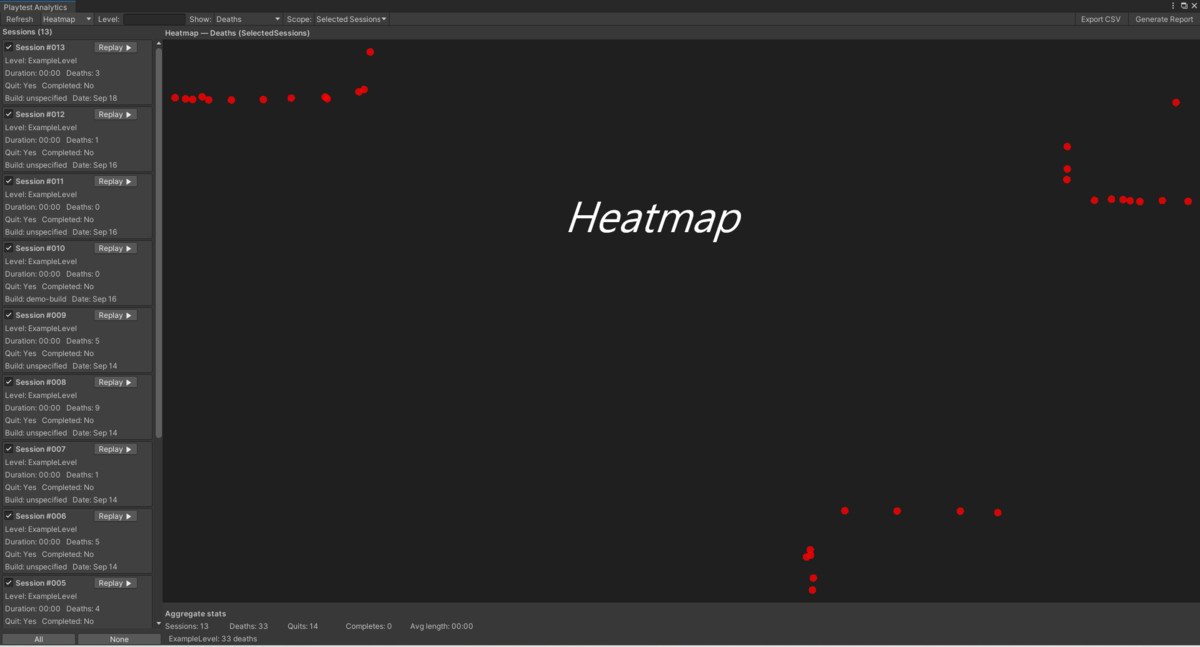Click the 'Deaths: 33' aggregate value

(x=249, y=626)
